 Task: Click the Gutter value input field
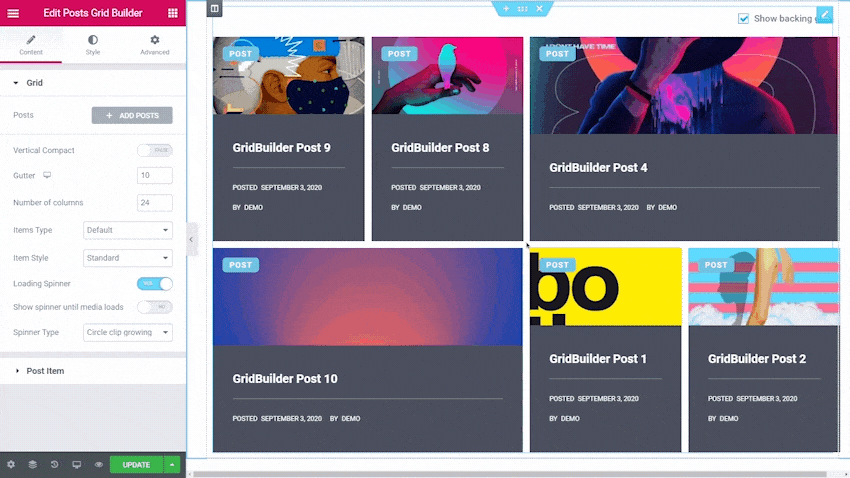coord(155,175)
